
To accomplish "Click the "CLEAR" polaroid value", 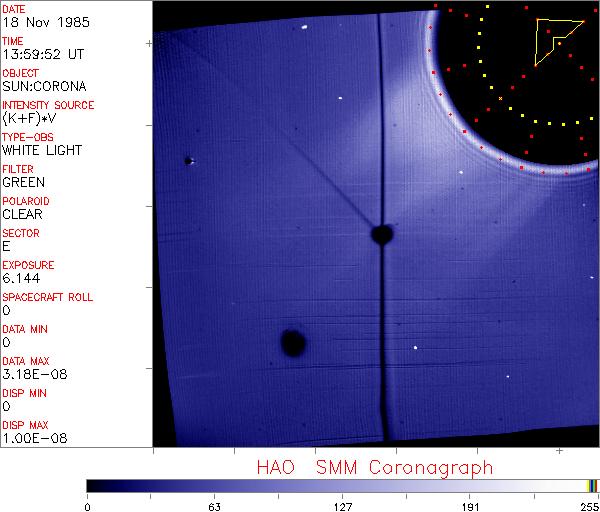I will tap(23, 214).
